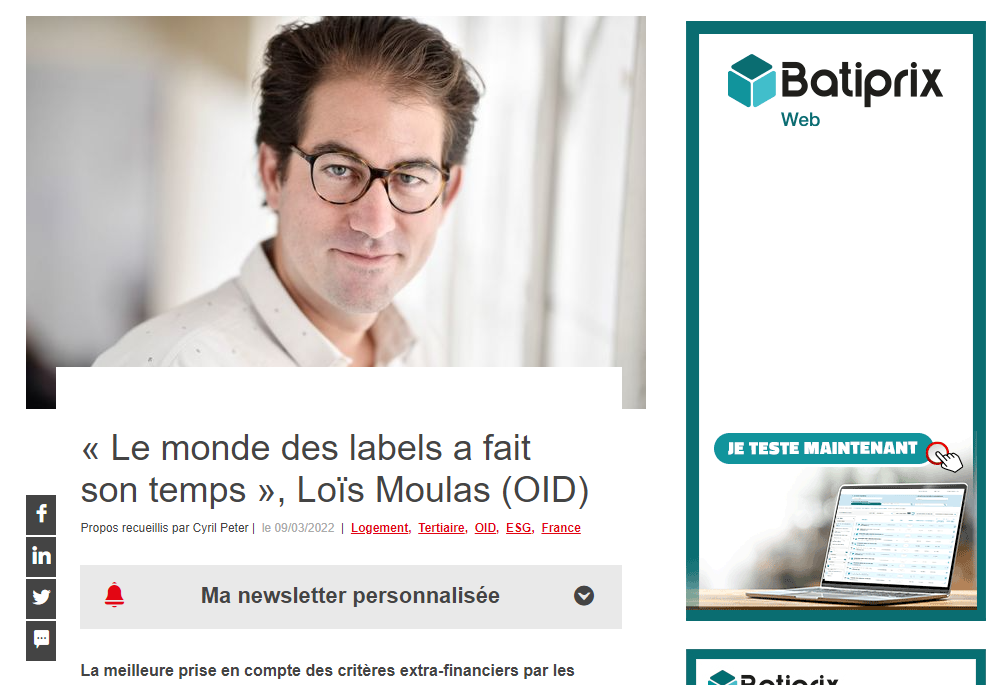Viewport: 998px width, 695px height.
Task: Click the Batiprix cube logo
Action: pos(751,80)
